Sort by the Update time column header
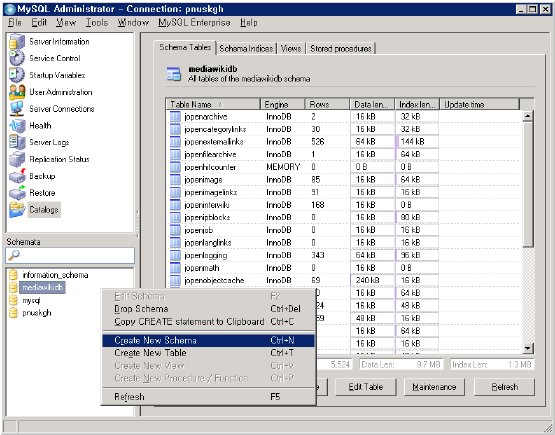 [479, 104]
